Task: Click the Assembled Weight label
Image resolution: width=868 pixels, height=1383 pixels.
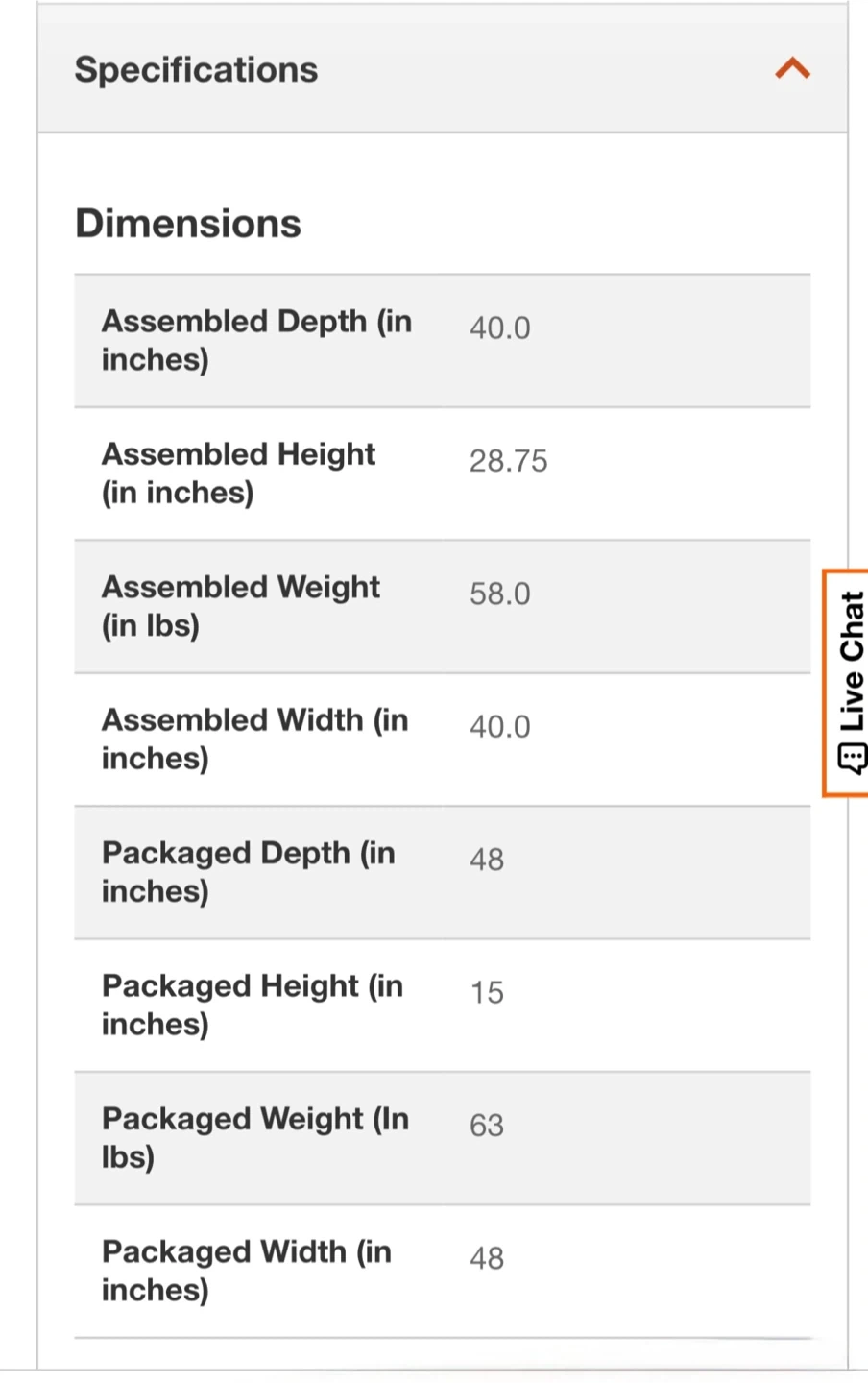Action: pyautogui.click(x=240, y=605)
